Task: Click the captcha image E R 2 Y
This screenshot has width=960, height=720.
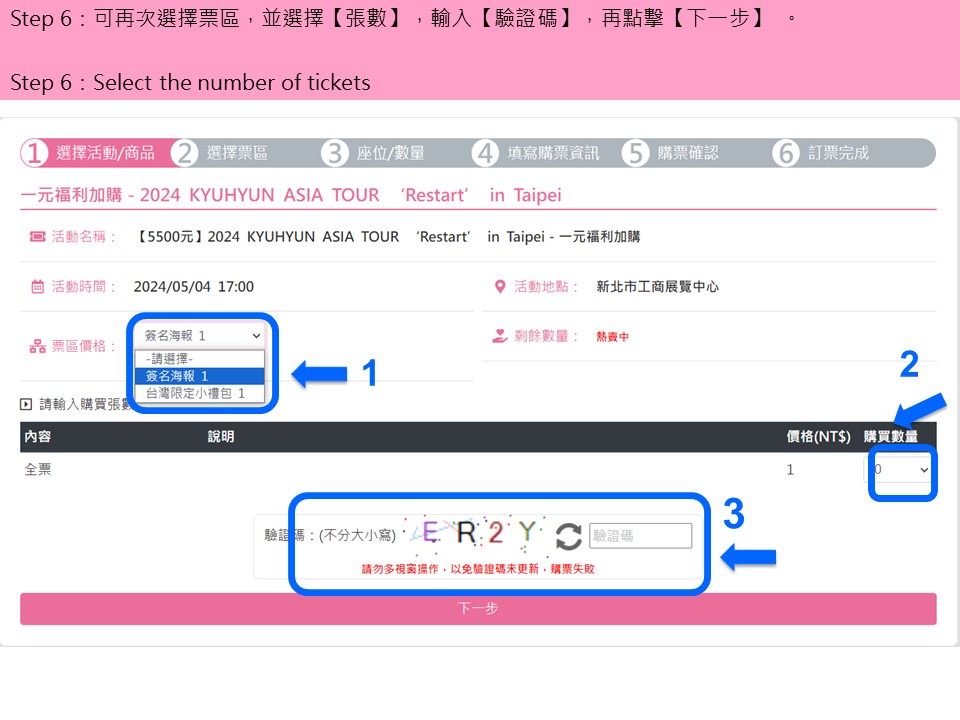Action: coord(475,533)
